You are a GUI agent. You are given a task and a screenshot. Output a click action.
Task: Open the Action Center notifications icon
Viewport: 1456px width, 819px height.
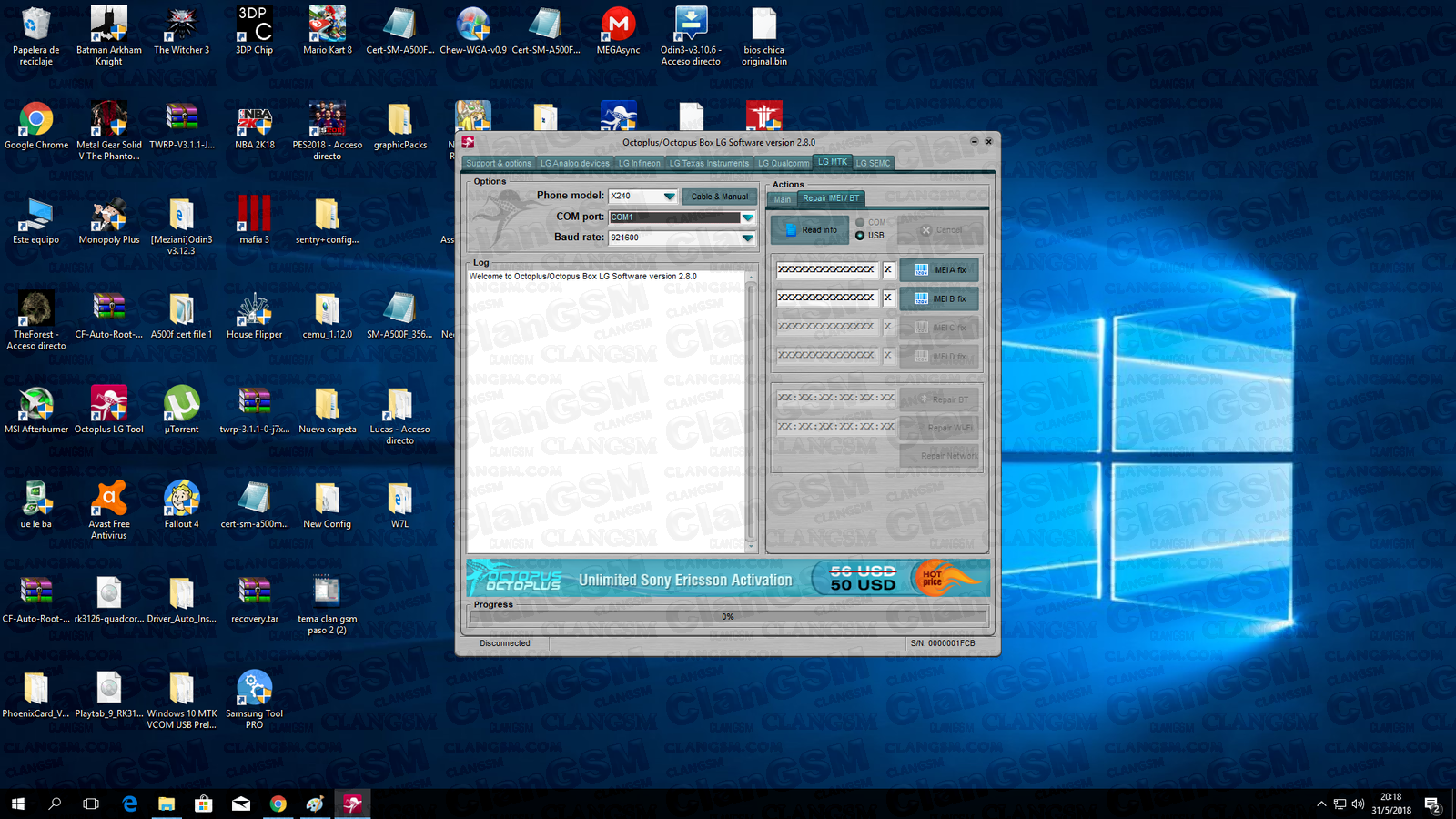tap(1431, 804)
